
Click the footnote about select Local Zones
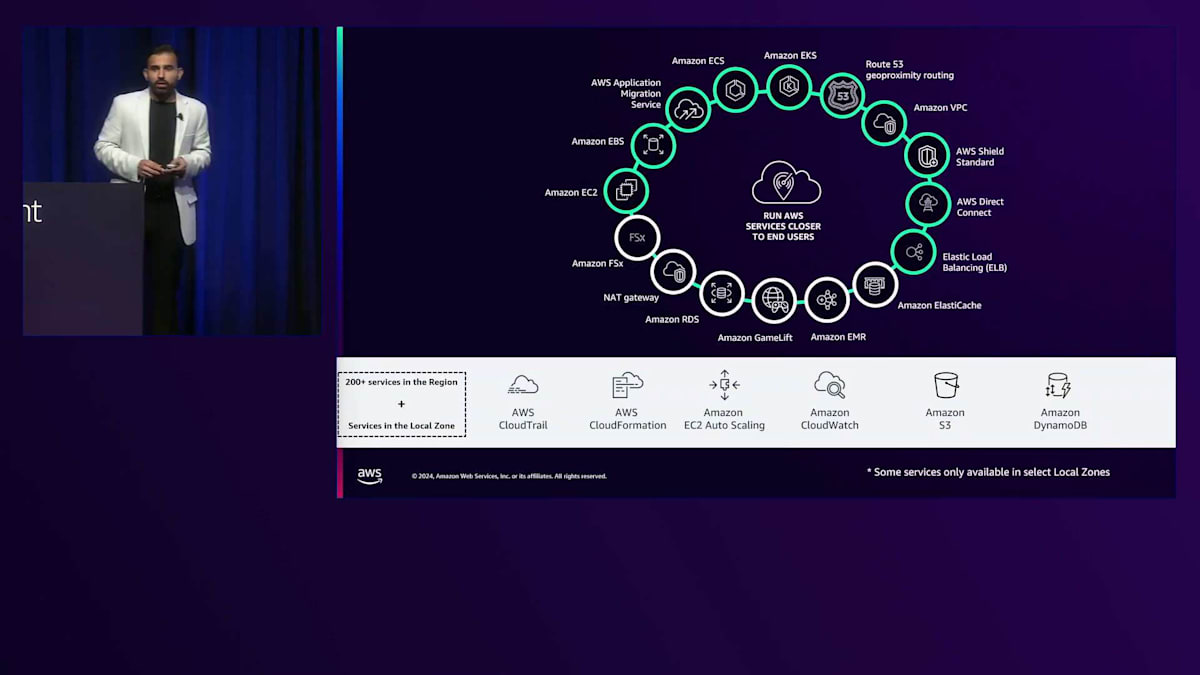click(x=988, y=472)
